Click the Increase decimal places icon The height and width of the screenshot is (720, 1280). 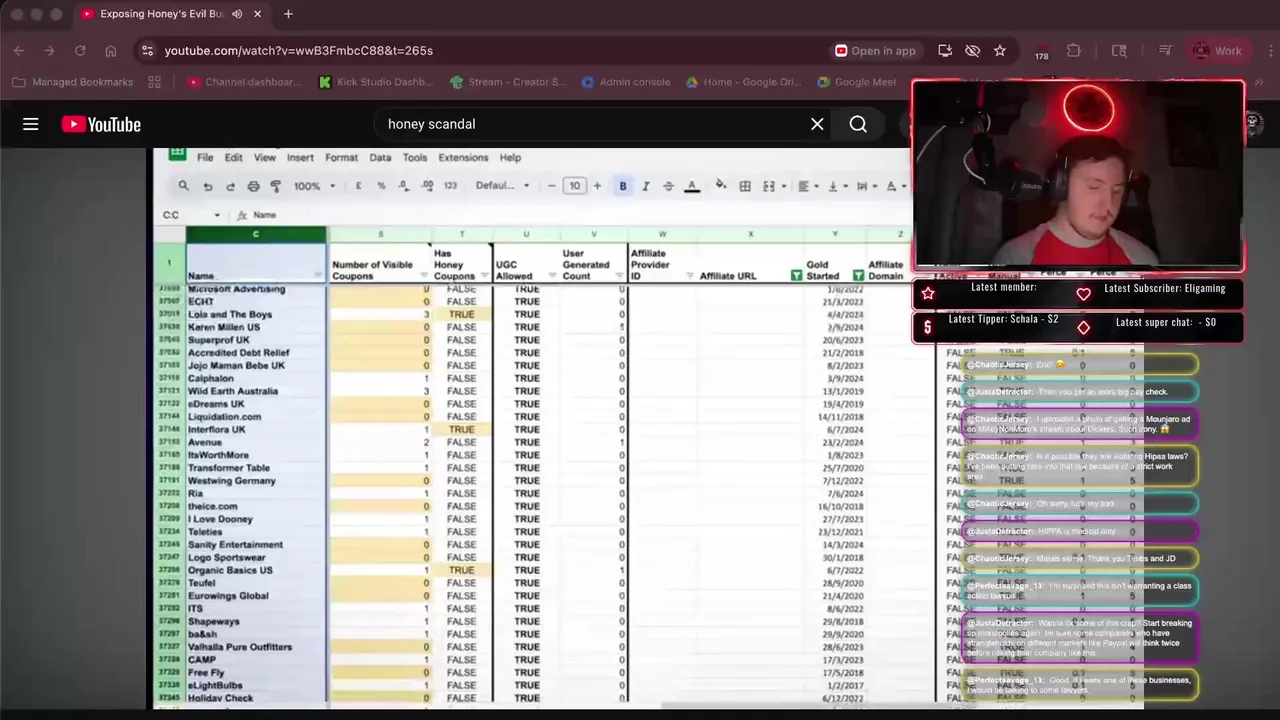coord(428,186)
